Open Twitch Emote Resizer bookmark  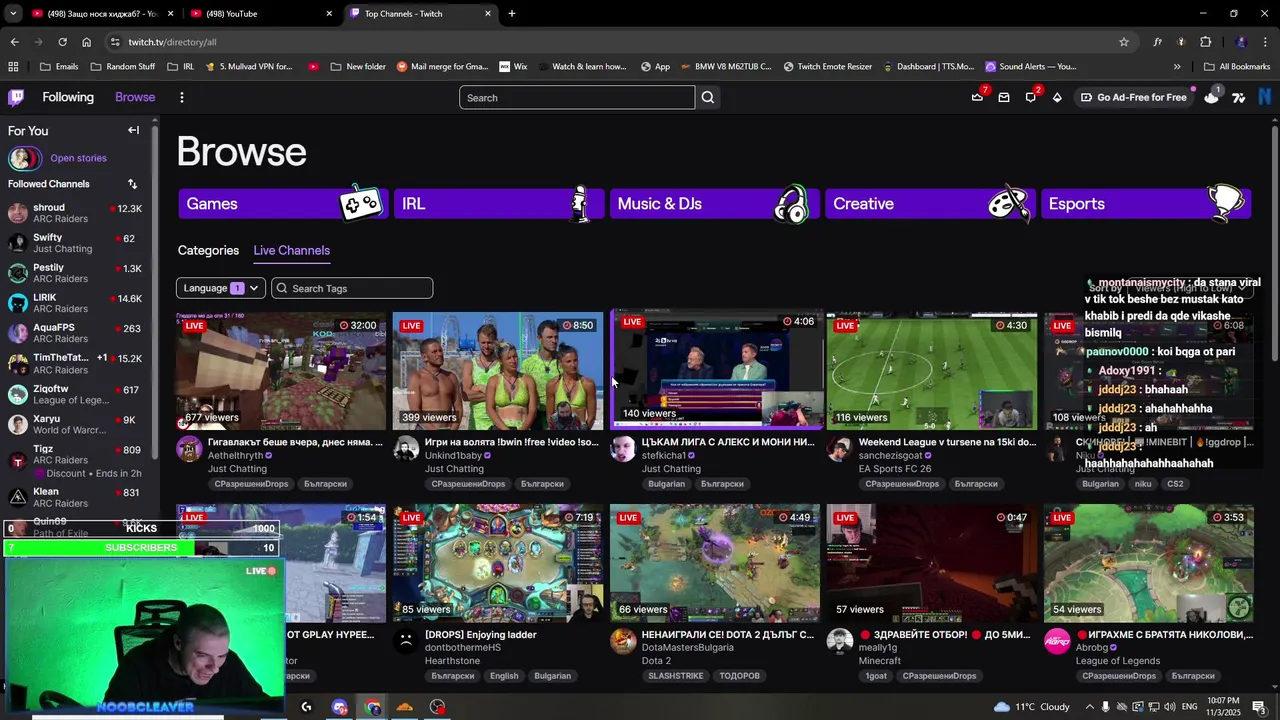click(828, 67)
